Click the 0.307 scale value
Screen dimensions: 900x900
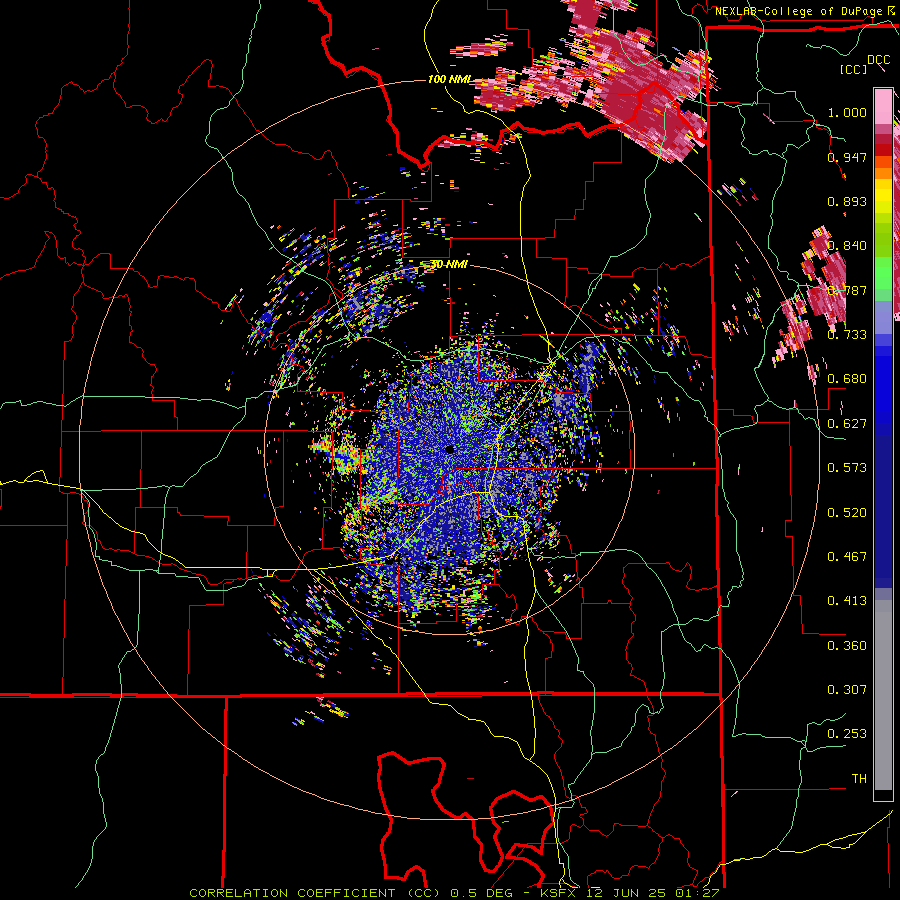[847, 690]
